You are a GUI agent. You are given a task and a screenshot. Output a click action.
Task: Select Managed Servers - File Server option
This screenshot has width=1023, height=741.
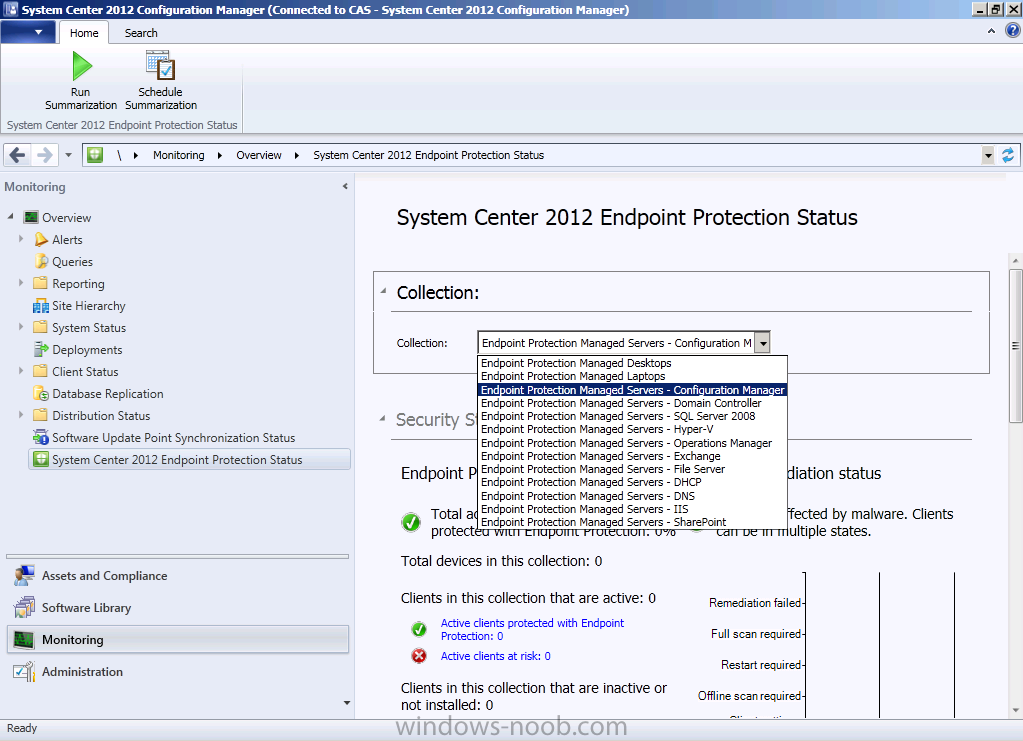tap(632, 469)
